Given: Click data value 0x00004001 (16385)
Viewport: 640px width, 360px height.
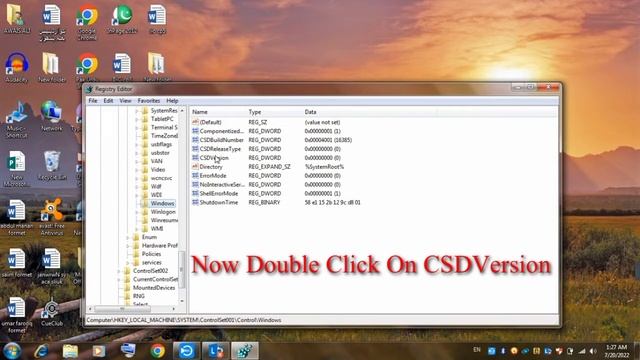Looking at the screenshot, I should (x=328, y=140).
